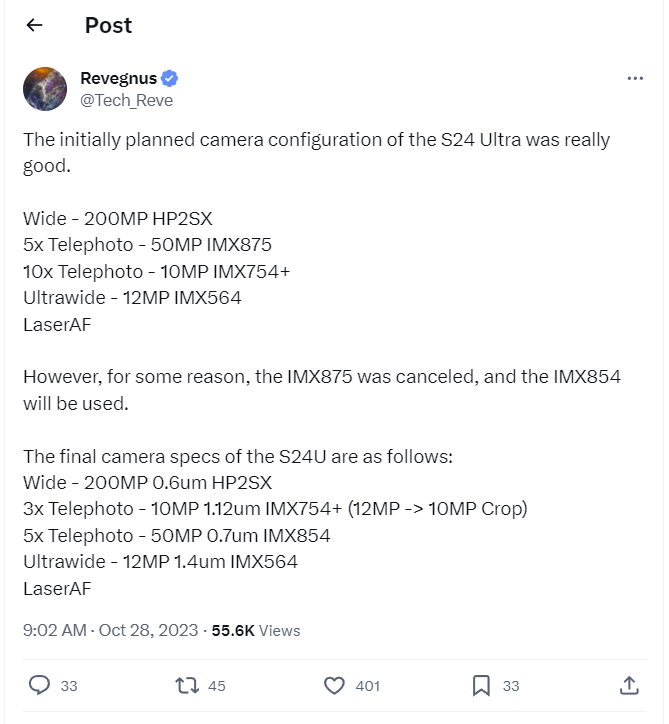Reply using the speech bubble icon
Image resolution: width=669 pixels, height=724 pixels.
[x=40, y=686]
